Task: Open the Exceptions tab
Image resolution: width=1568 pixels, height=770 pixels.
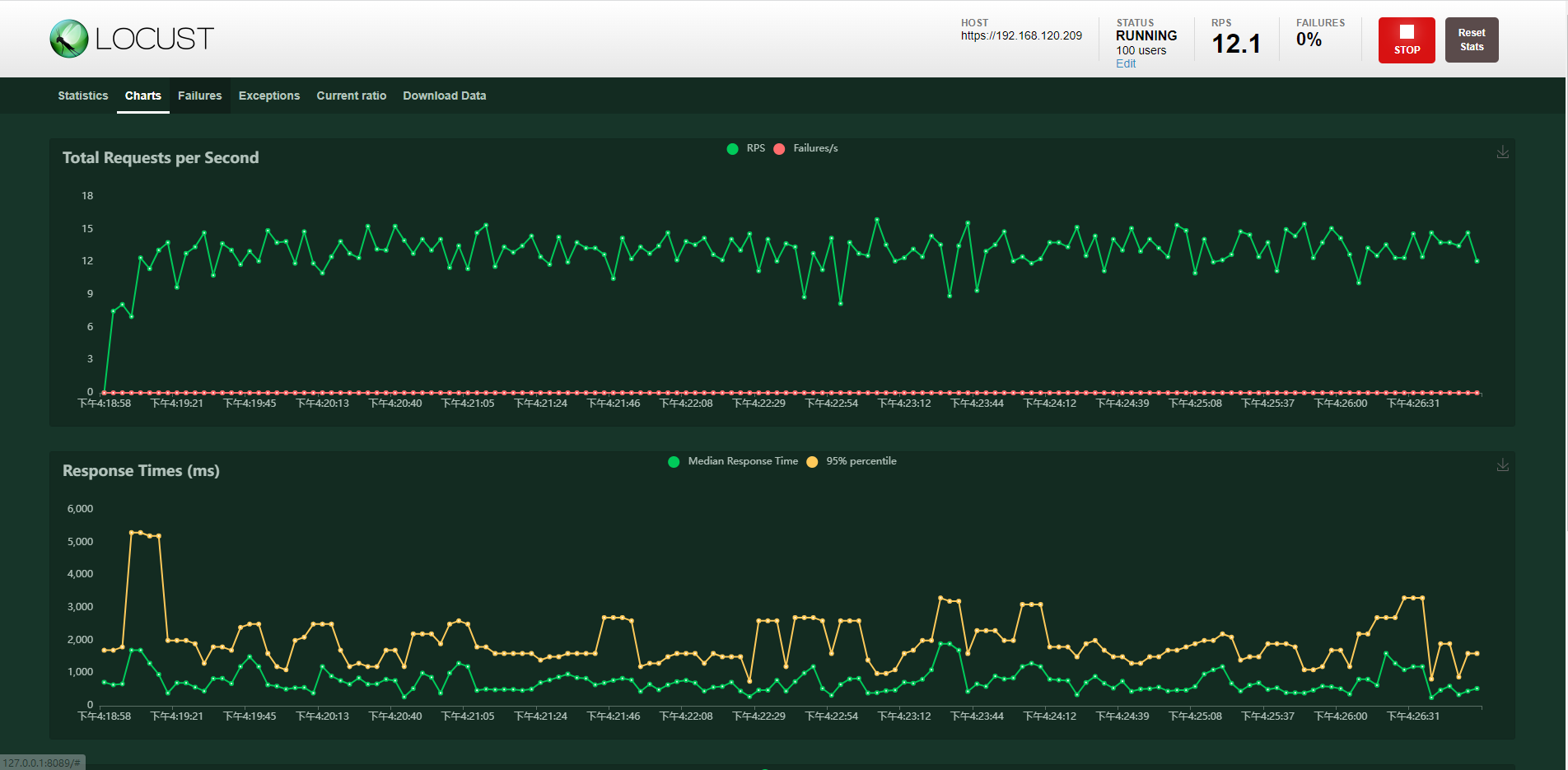Action: tap(269, 96)
